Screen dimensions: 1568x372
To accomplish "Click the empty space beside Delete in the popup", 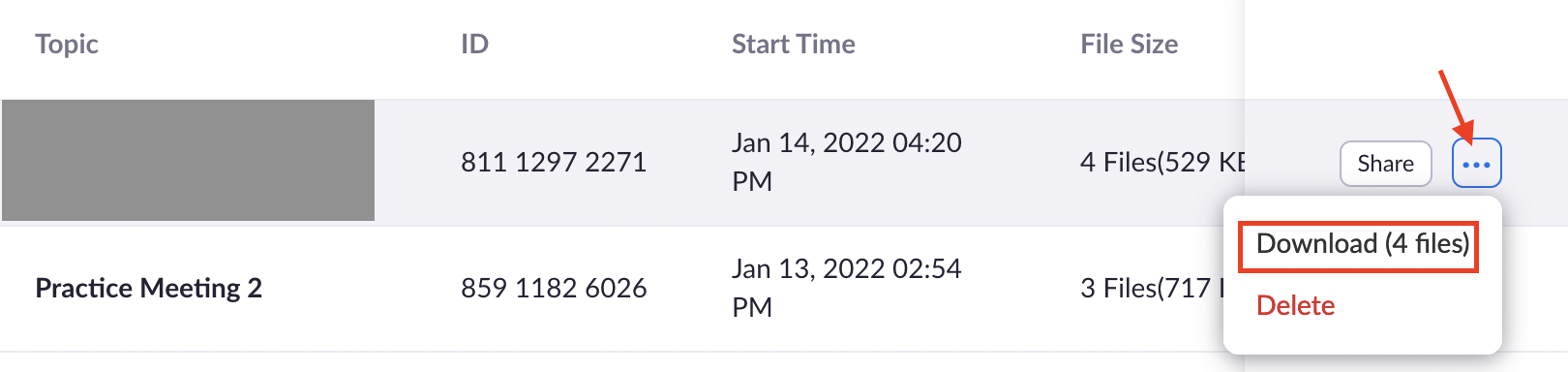I will [1418, 306].
